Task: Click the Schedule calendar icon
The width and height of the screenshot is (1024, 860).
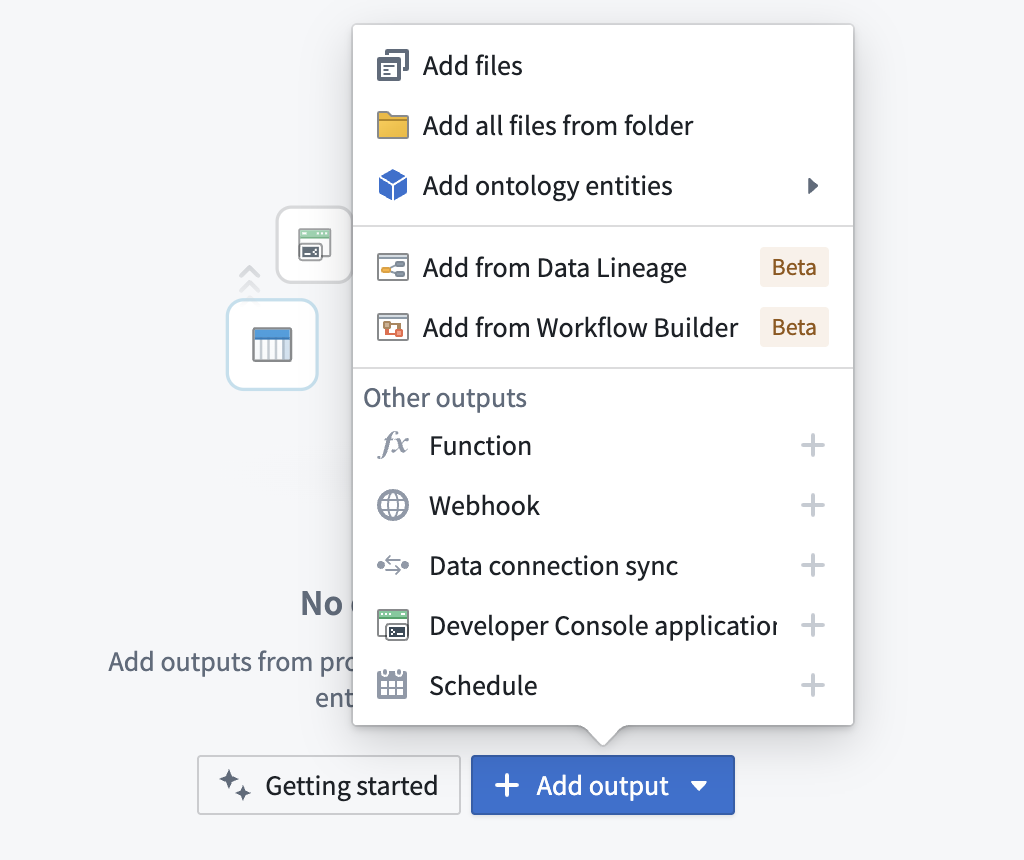Action: (392, 684)
